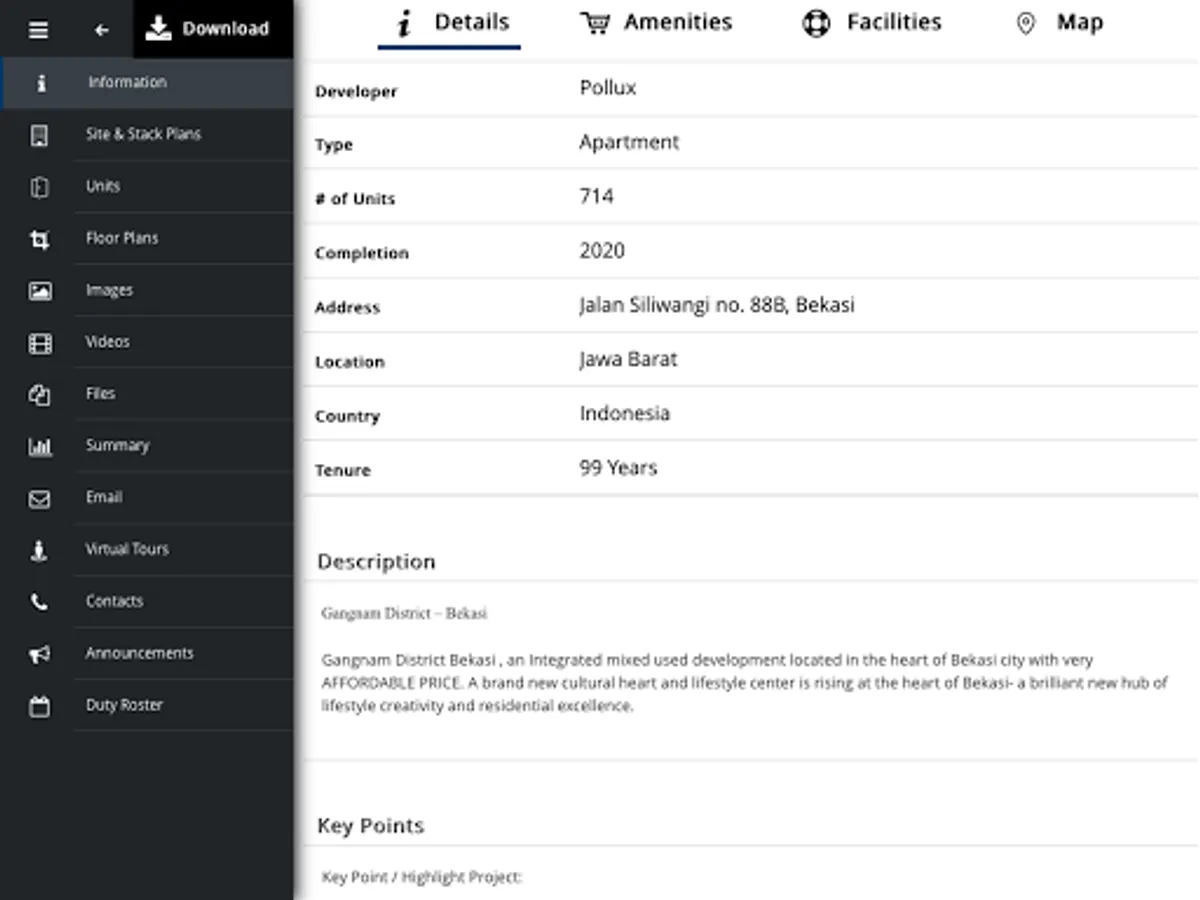Open the hamburger menu icon
The image size is (1200, 900).
[38, 30]
